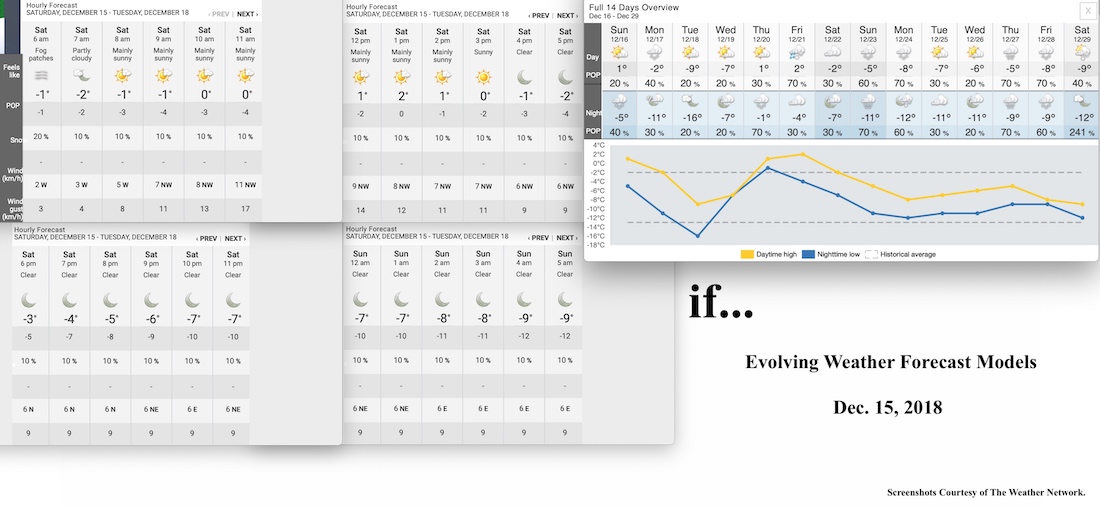This screenshot has height=508, width=1100.
Task: Click the 20 % POP value at Sat 6 am
Action: pos(41,136)
